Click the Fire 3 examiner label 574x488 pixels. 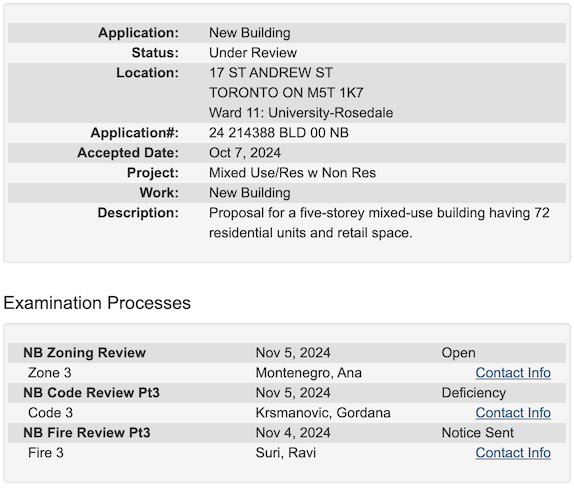pyautogui.click(x=46, y=453)
